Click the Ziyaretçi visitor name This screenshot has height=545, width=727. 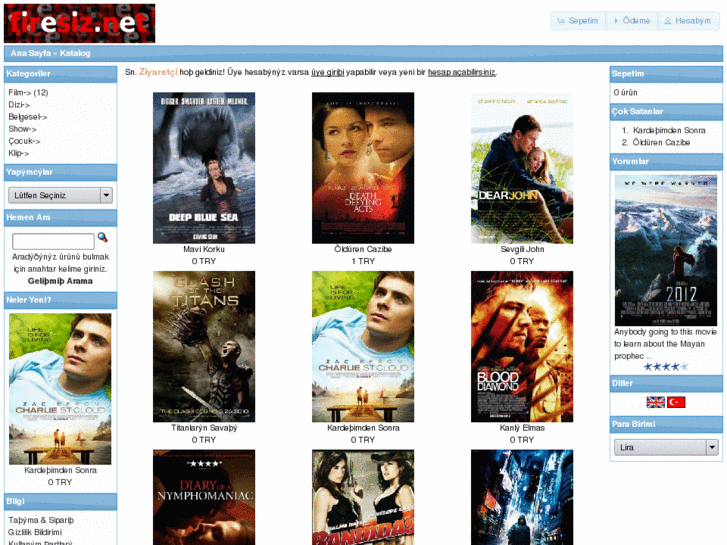coord(158,72)
